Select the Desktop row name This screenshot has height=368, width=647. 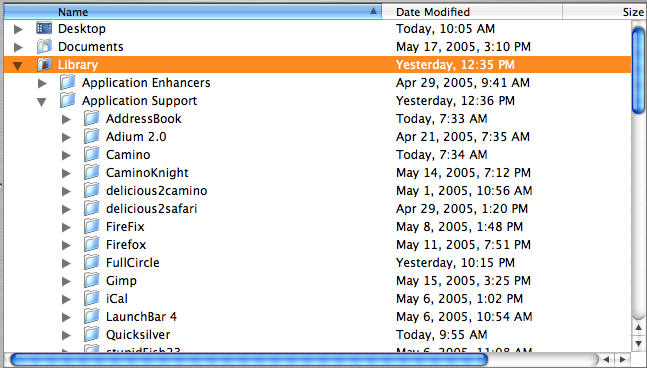tap(82, 29)
